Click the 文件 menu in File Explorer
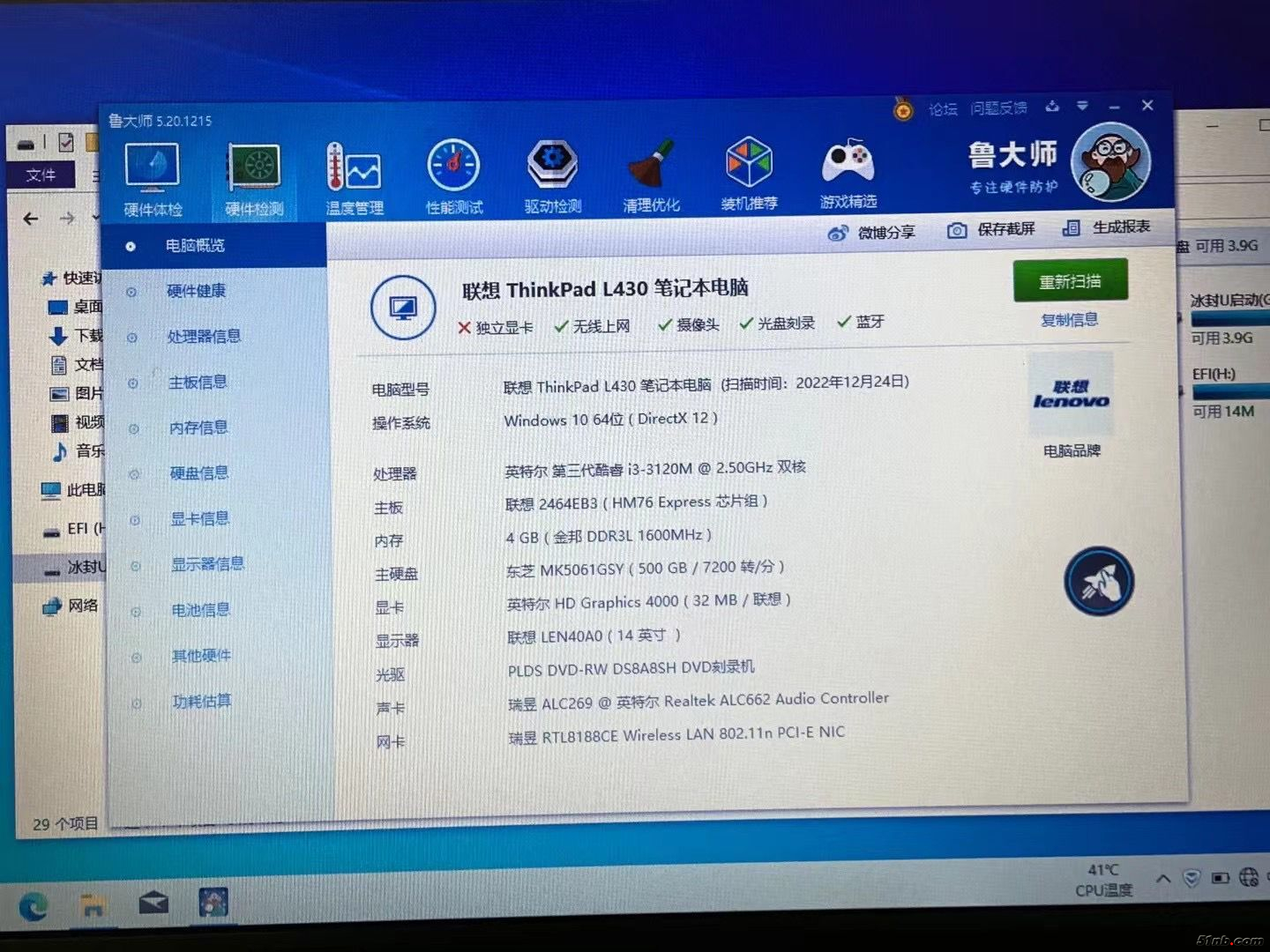This screenshot has height=952, width=1270. coord(41,175)
